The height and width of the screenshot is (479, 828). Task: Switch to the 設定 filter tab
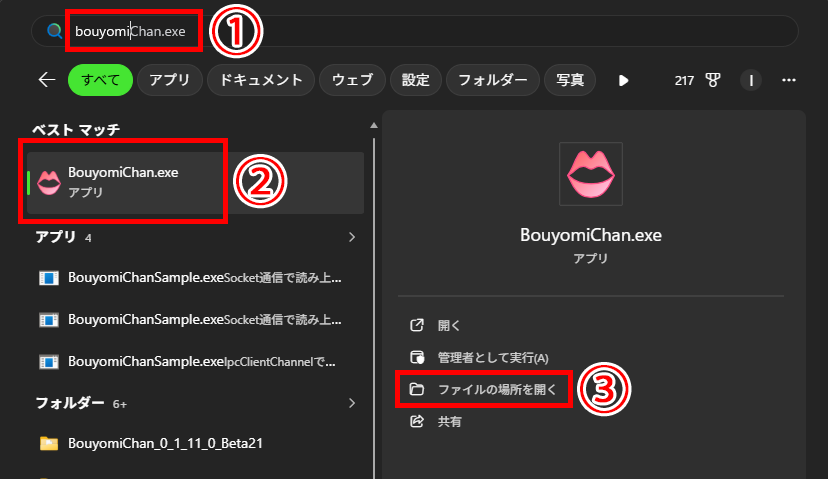416,80
